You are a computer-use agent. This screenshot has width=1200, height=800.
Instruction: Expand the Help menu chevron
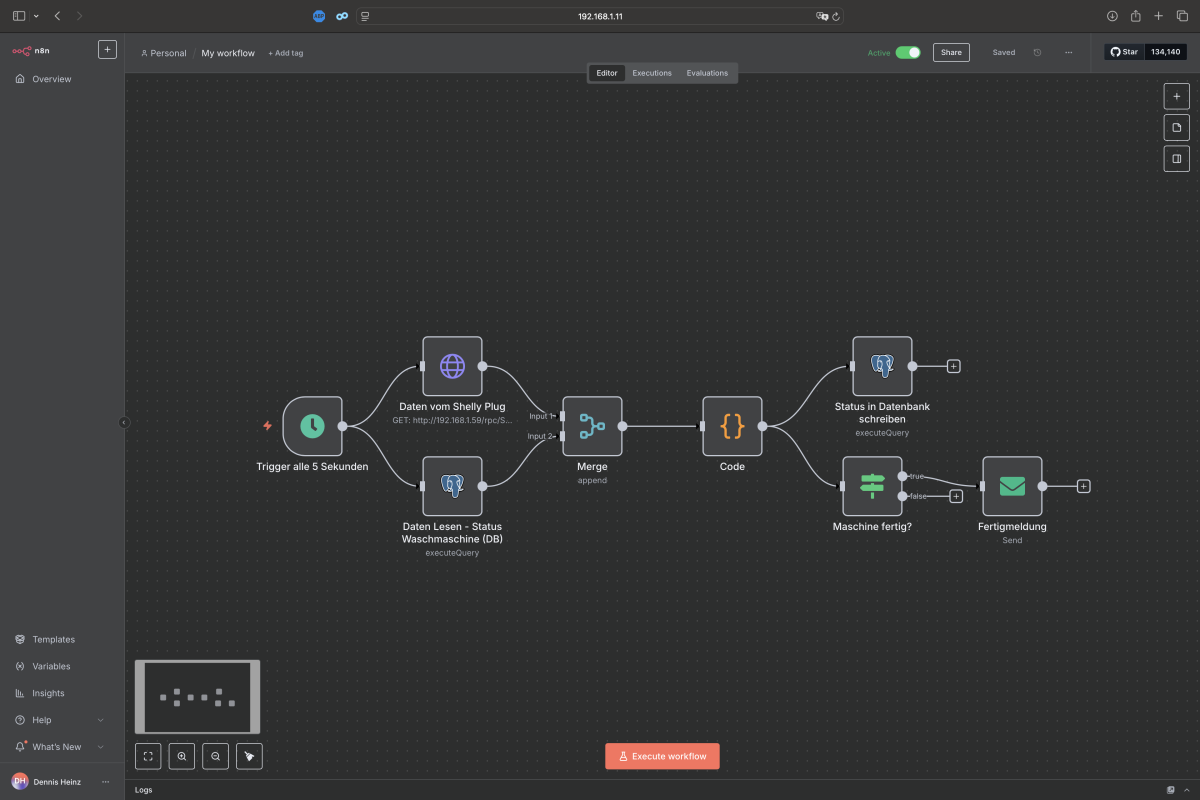(100, 720)
